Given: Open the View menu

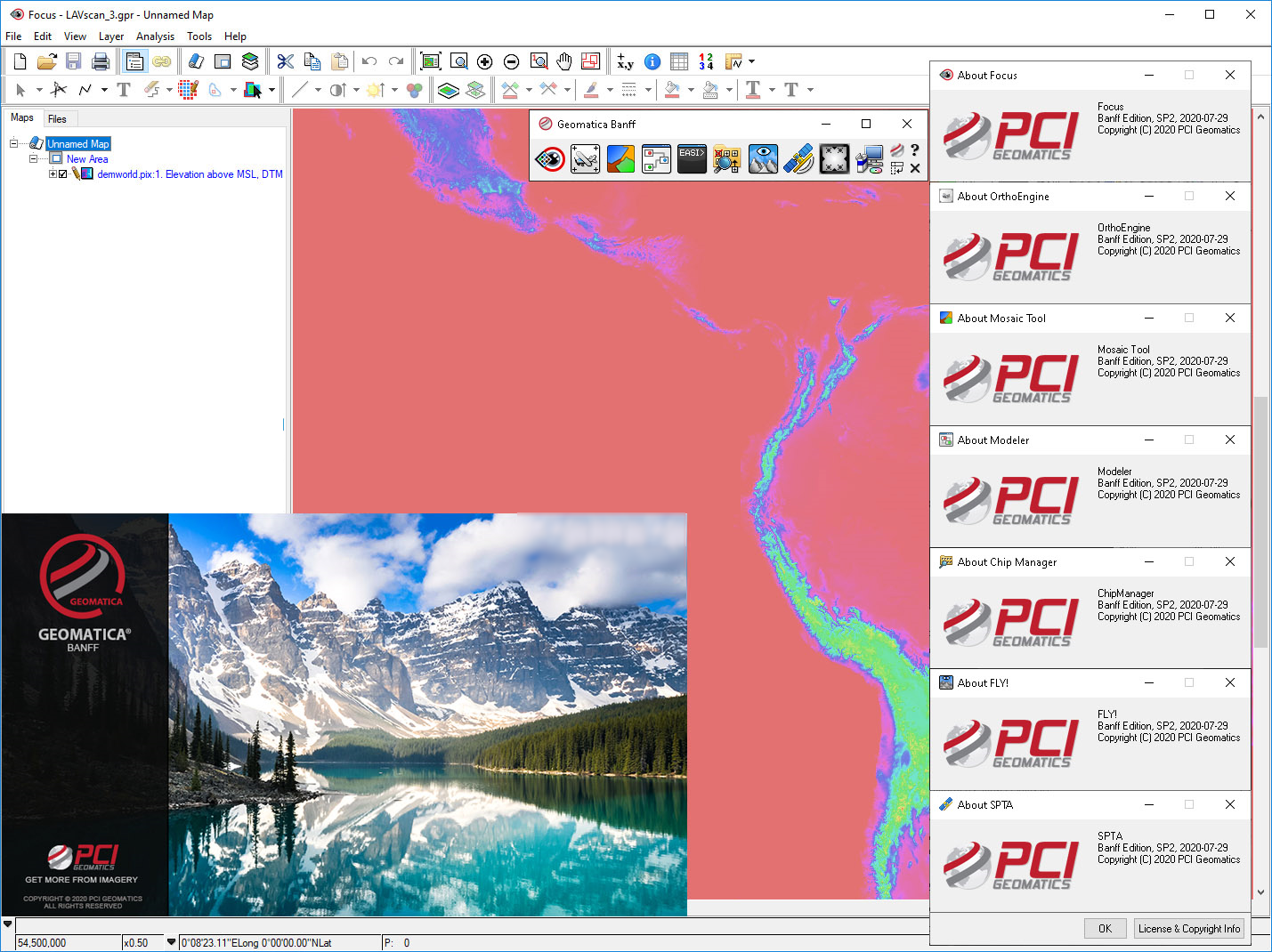Looking at the screenshot, I should [75, 36].
